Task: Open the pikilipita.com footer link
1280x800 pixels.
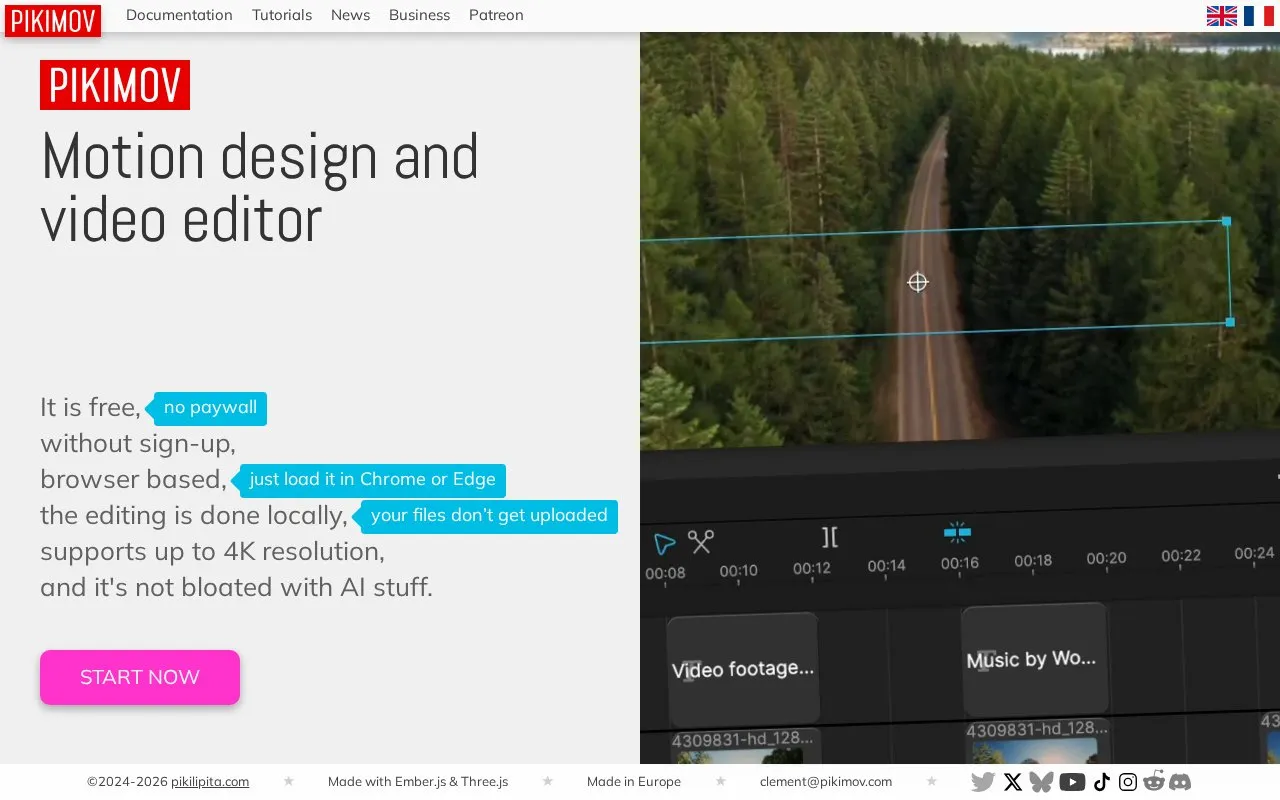Action: 210,782
